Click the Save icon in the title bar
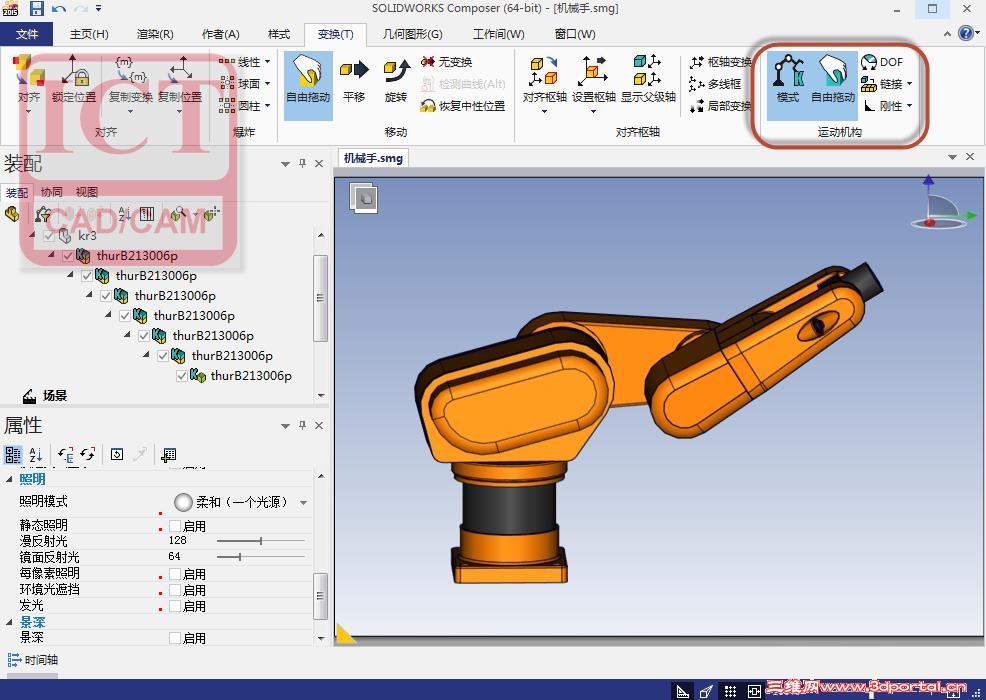The width and height of the screenshot is (986, 700). pyautogui.click(x=36, y=8)
